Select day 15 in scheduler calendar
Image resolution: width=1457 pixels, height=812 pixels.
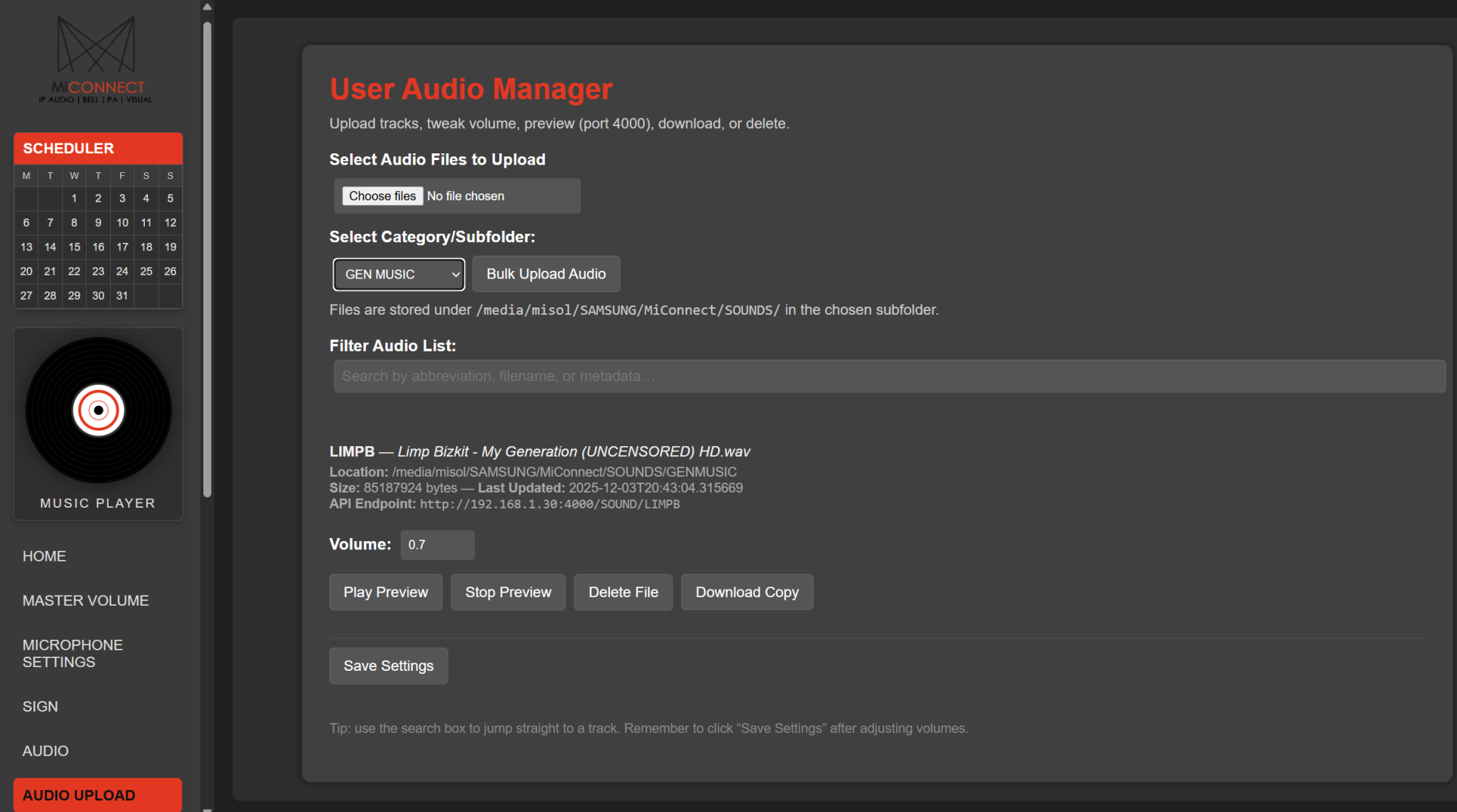tap(74, 247)
